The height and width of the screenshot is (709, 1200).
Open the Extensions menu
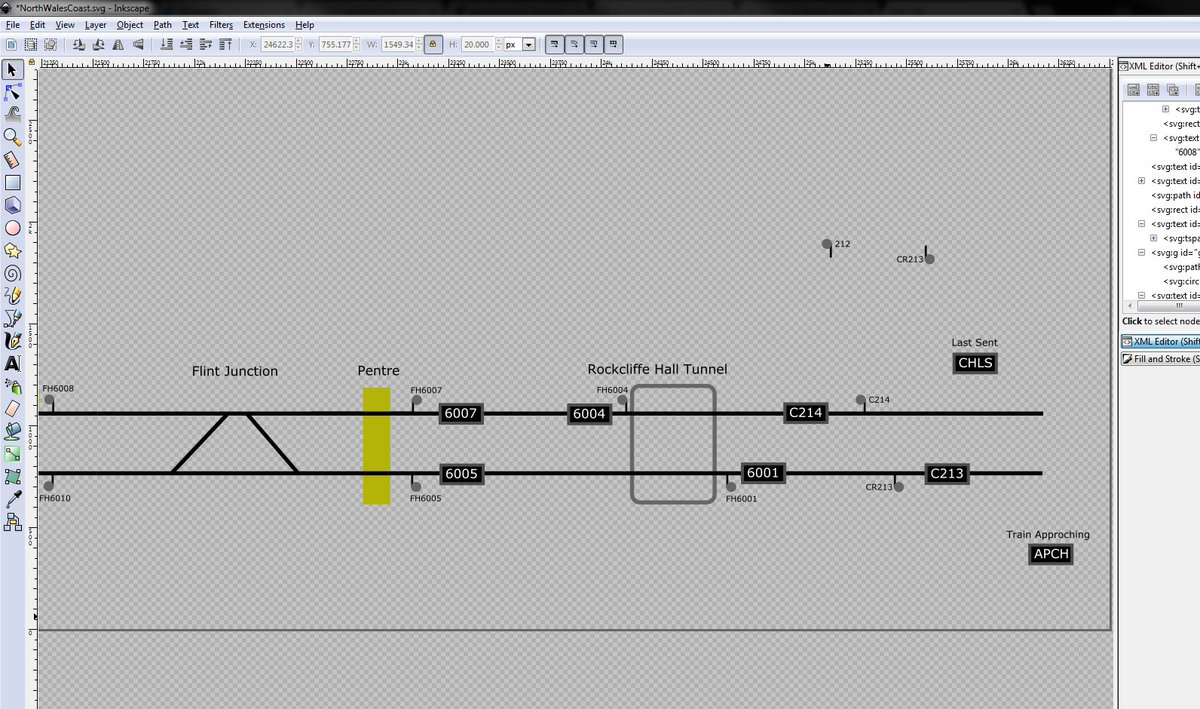264,24
